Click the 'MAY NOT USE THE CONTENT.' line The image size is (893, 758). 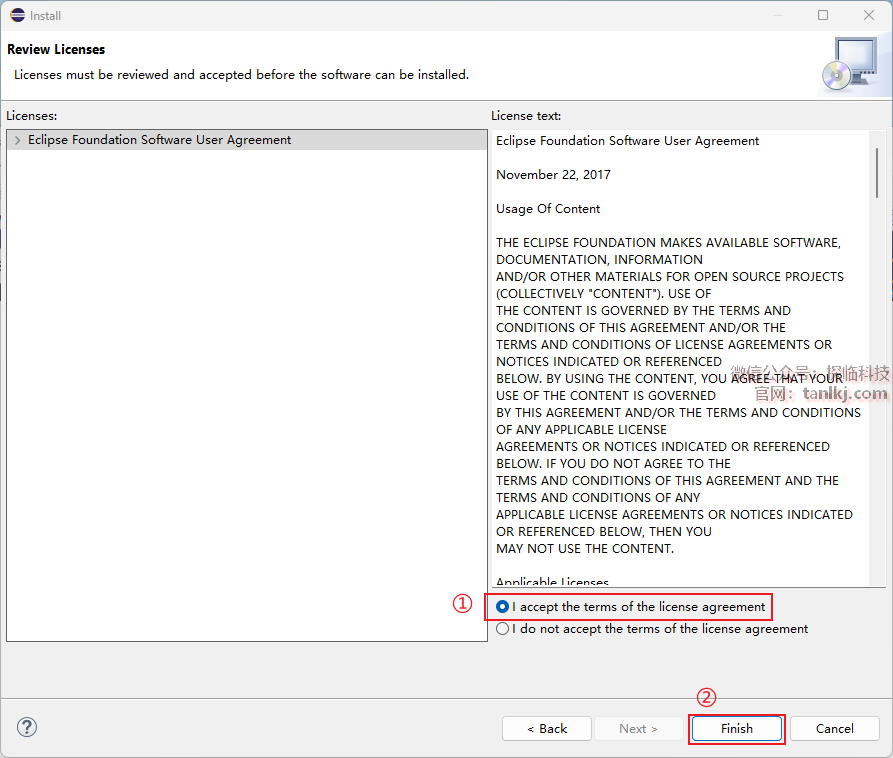585,549
